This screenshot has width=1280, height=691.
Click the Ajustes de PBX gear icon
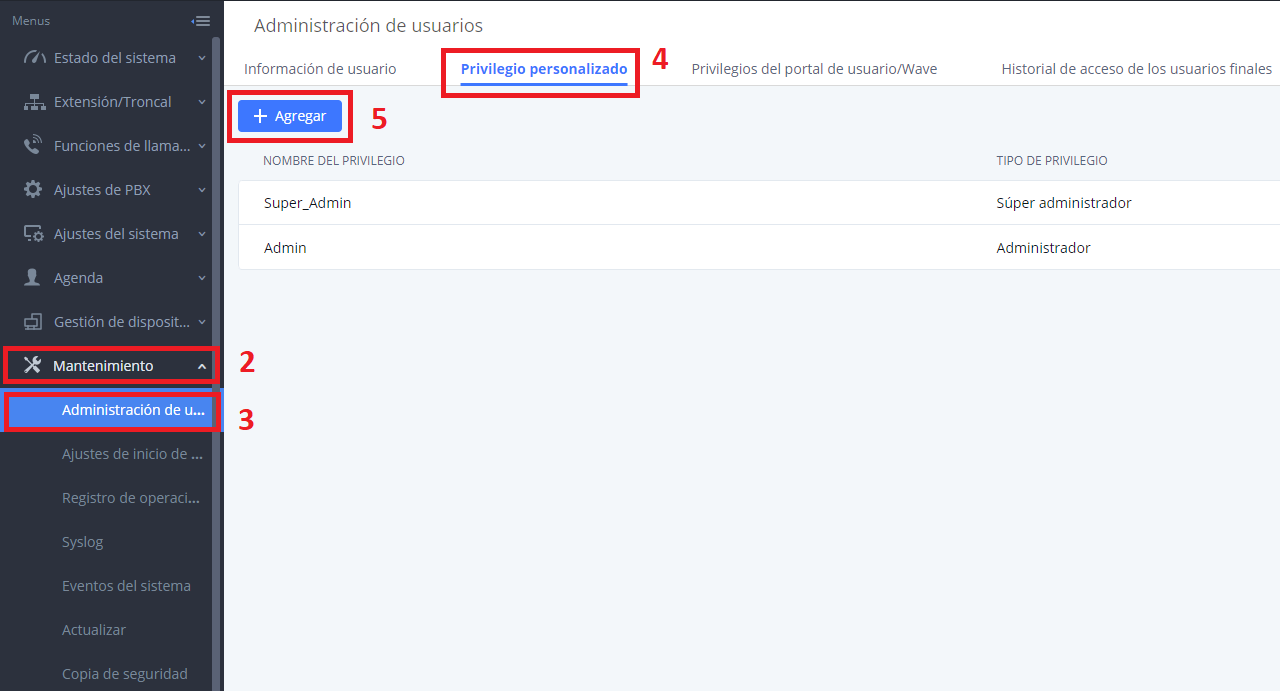(x=32, y=189)
